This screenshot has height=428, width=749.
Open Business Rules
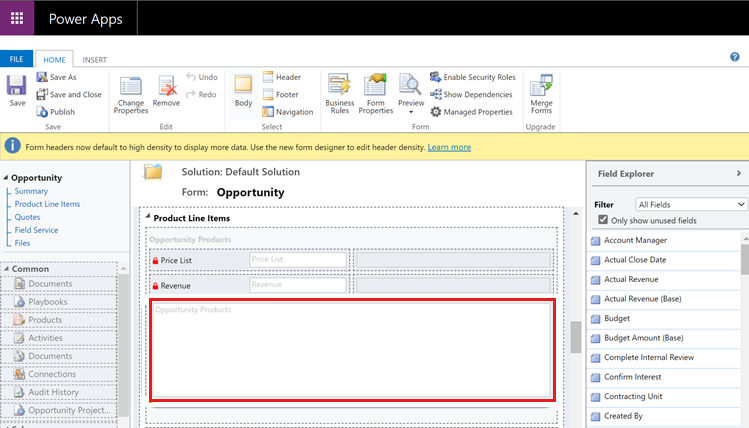pos(340,94)
